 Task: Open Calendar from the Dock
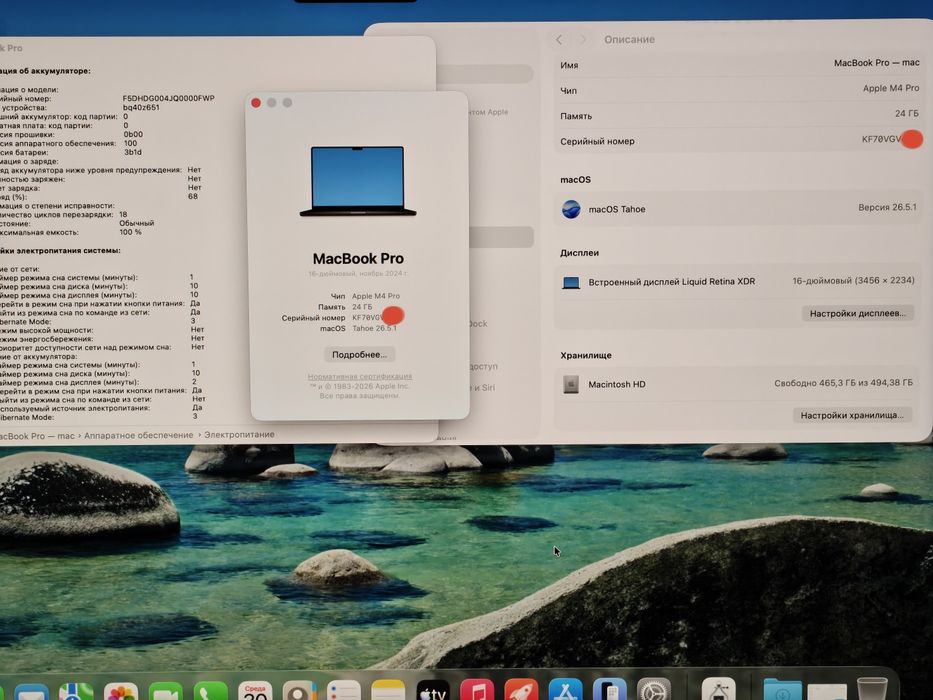(x=255, y=691)
